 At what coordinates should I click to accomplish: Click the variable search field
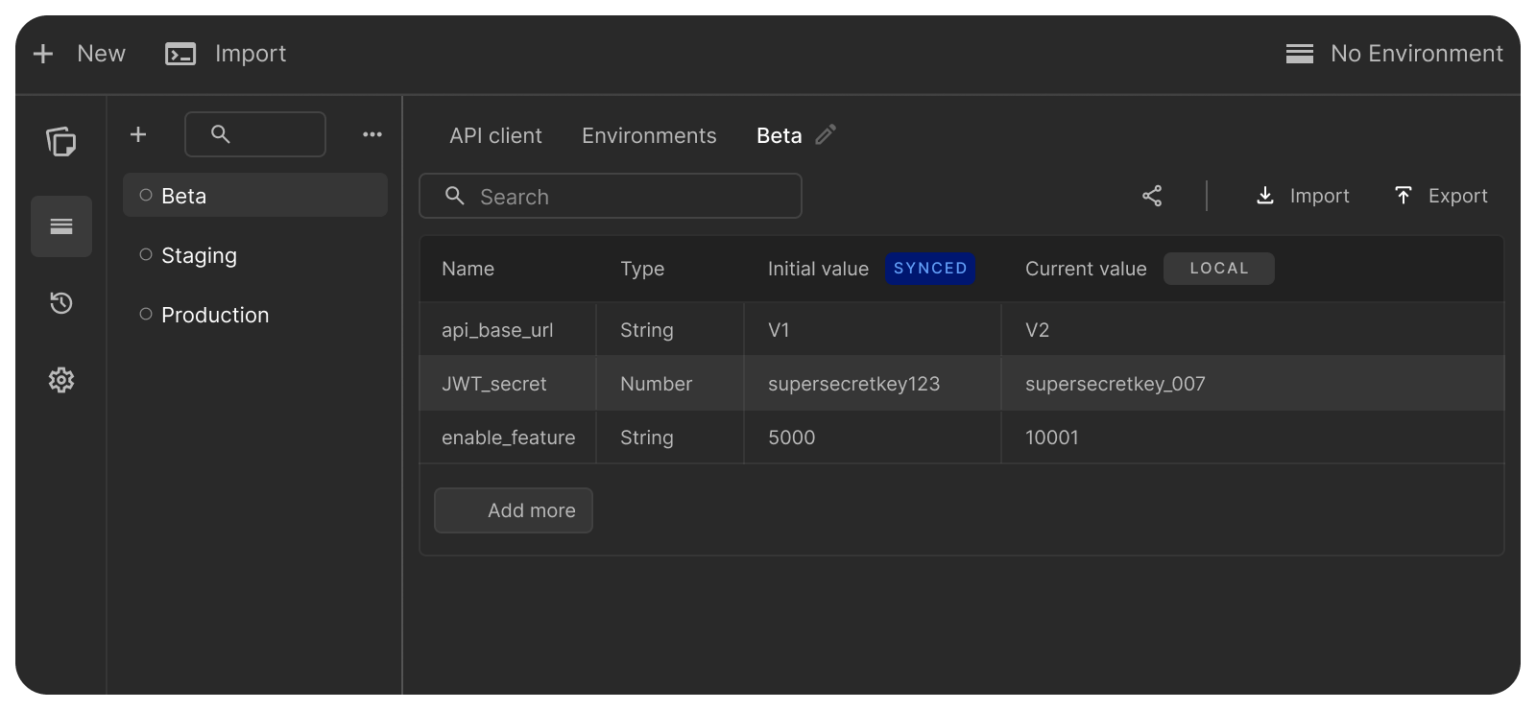pyautogui.click(x=610, y=196)
